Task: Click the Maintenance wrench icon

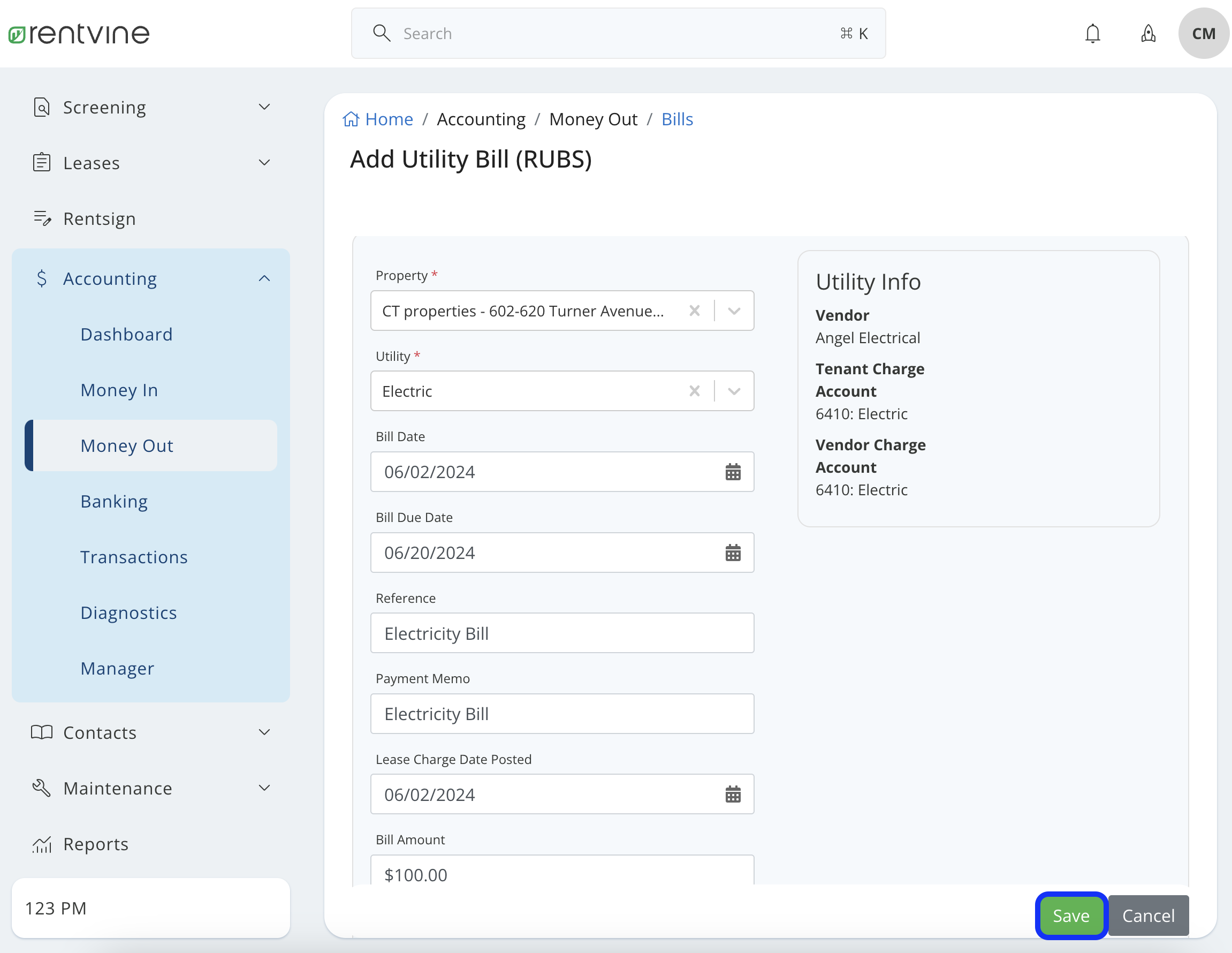Action: point(42,788)
